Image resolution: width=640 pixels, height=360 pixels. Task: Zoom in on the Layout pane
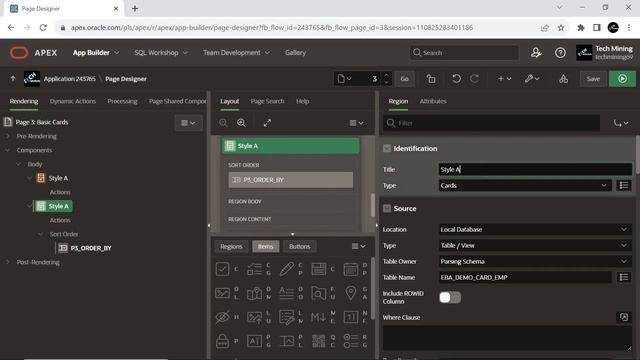(241, 123)
